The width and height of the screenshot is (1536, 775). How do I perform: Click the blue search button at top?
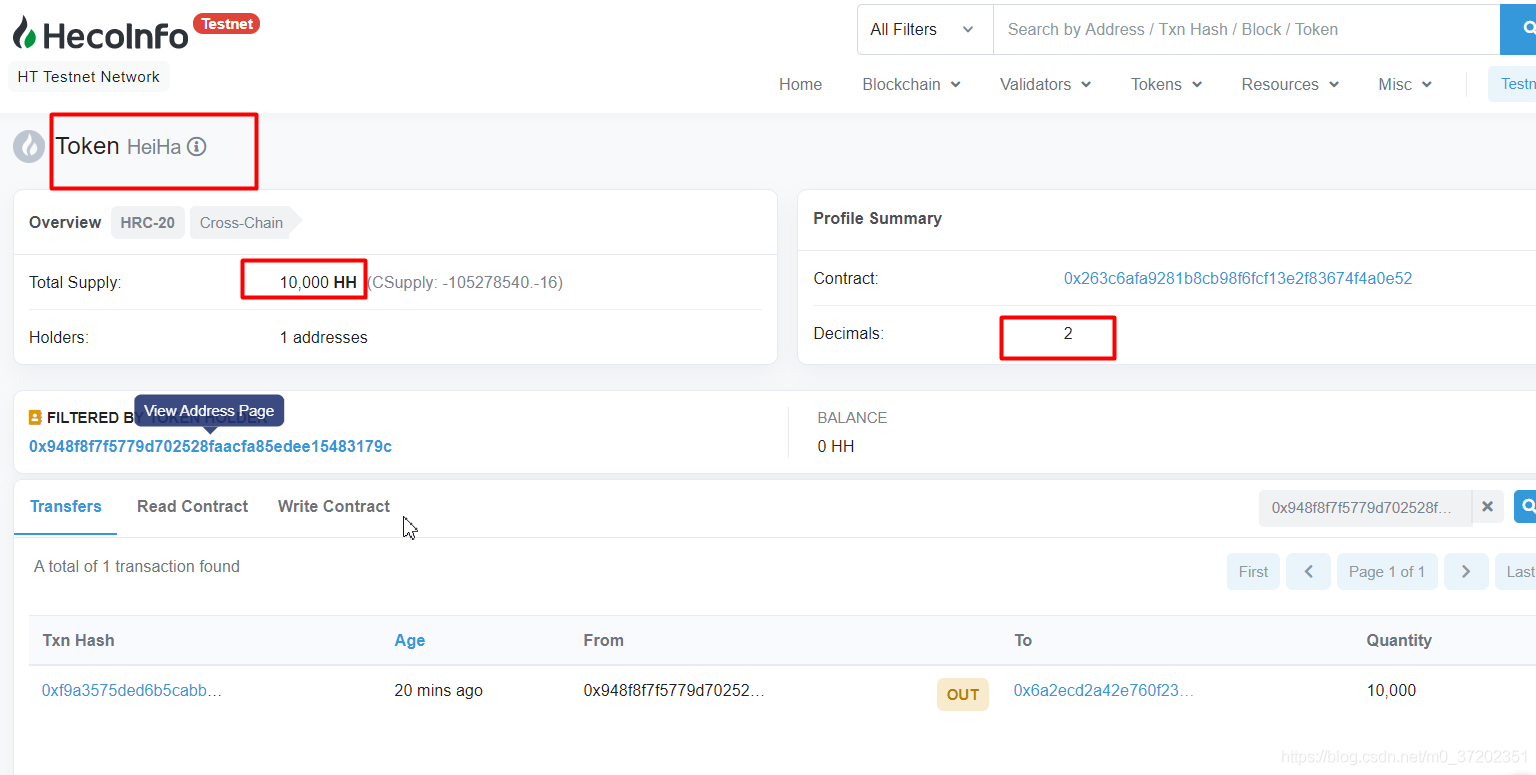(x=1519, y=30)
